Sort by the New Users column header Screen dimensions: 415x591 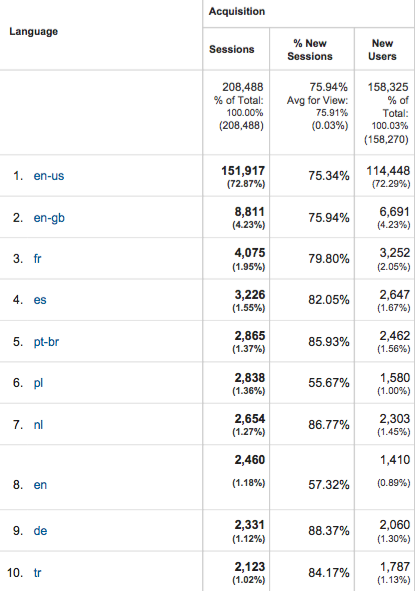click(382, 50)
